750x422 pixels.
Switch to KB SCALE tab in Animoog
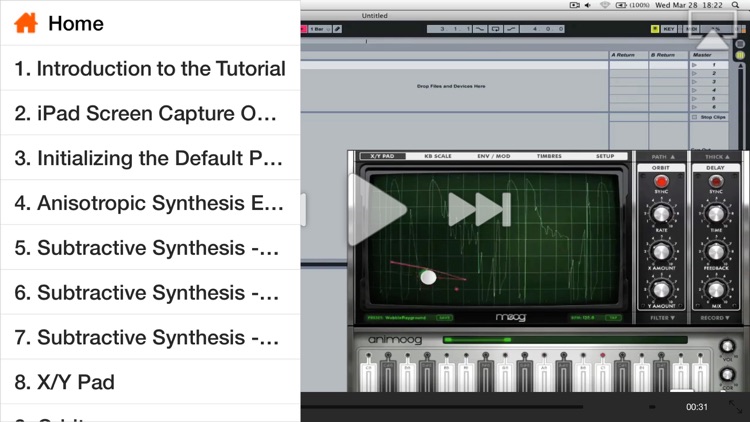tap(438, 156)
